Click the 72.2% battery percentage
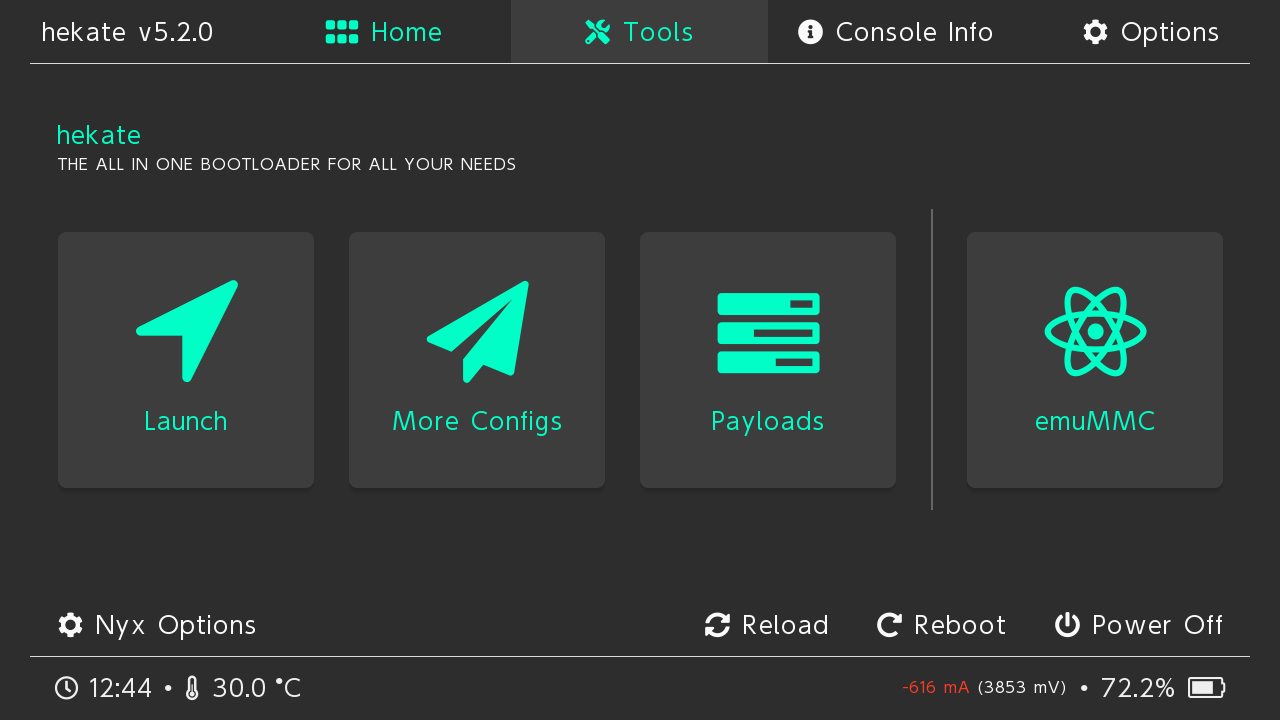 pyautogui.click(x=1137, y=688)
